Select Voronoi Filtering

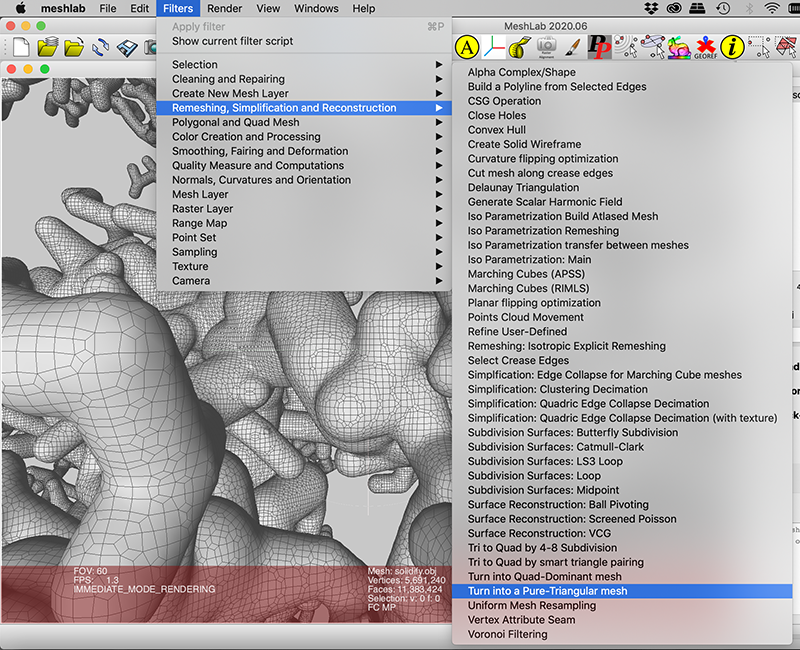click(x=622, y=634)
